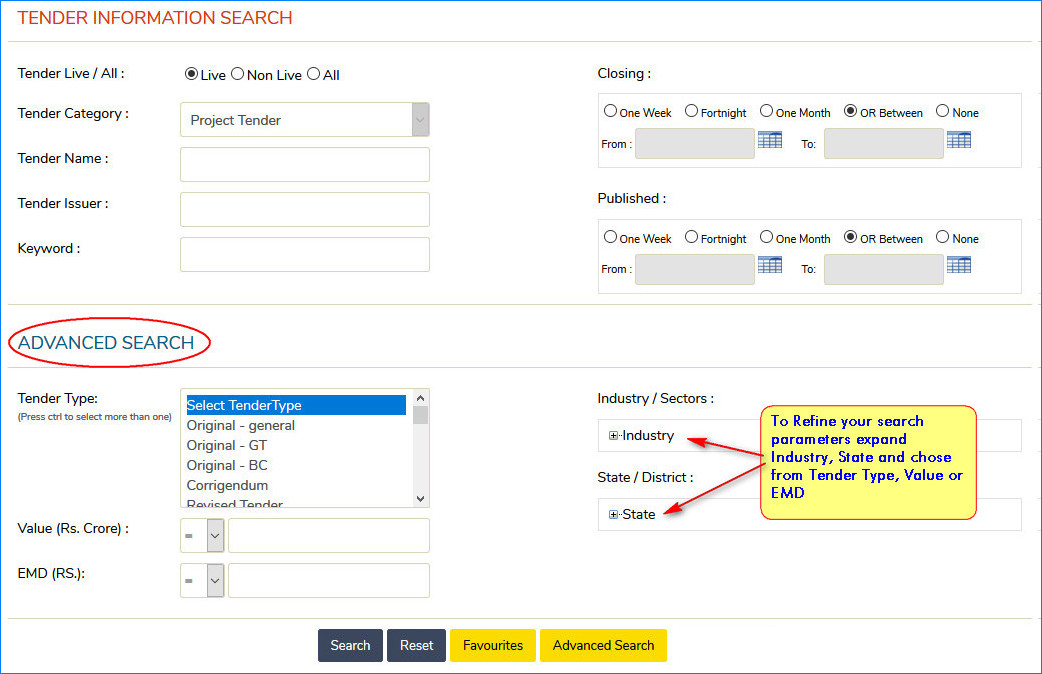This screenshot has width=1042, height=674.
Task: Open the EMD operator dropdown
Action: pyautogui.click(x=215, y=580)
